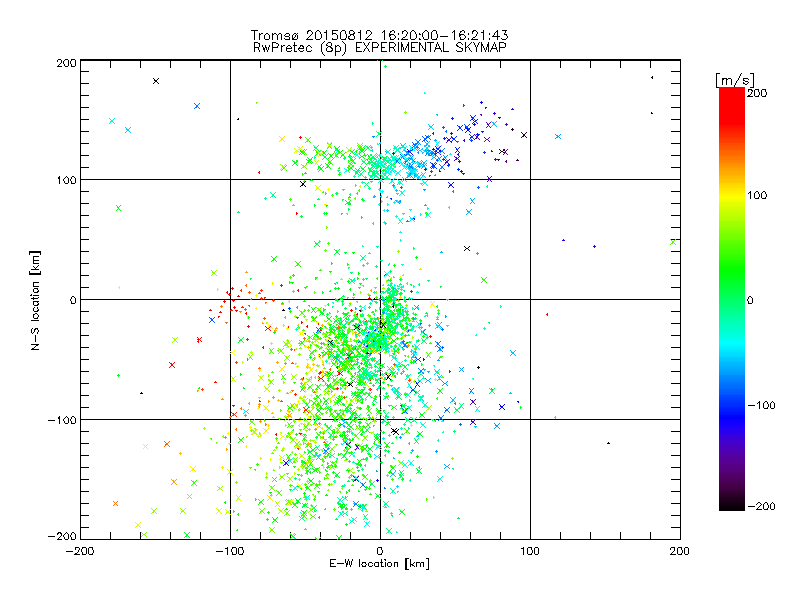Click the 'N-S location [km]' axis label
The image size is (800, 600).
35,300
